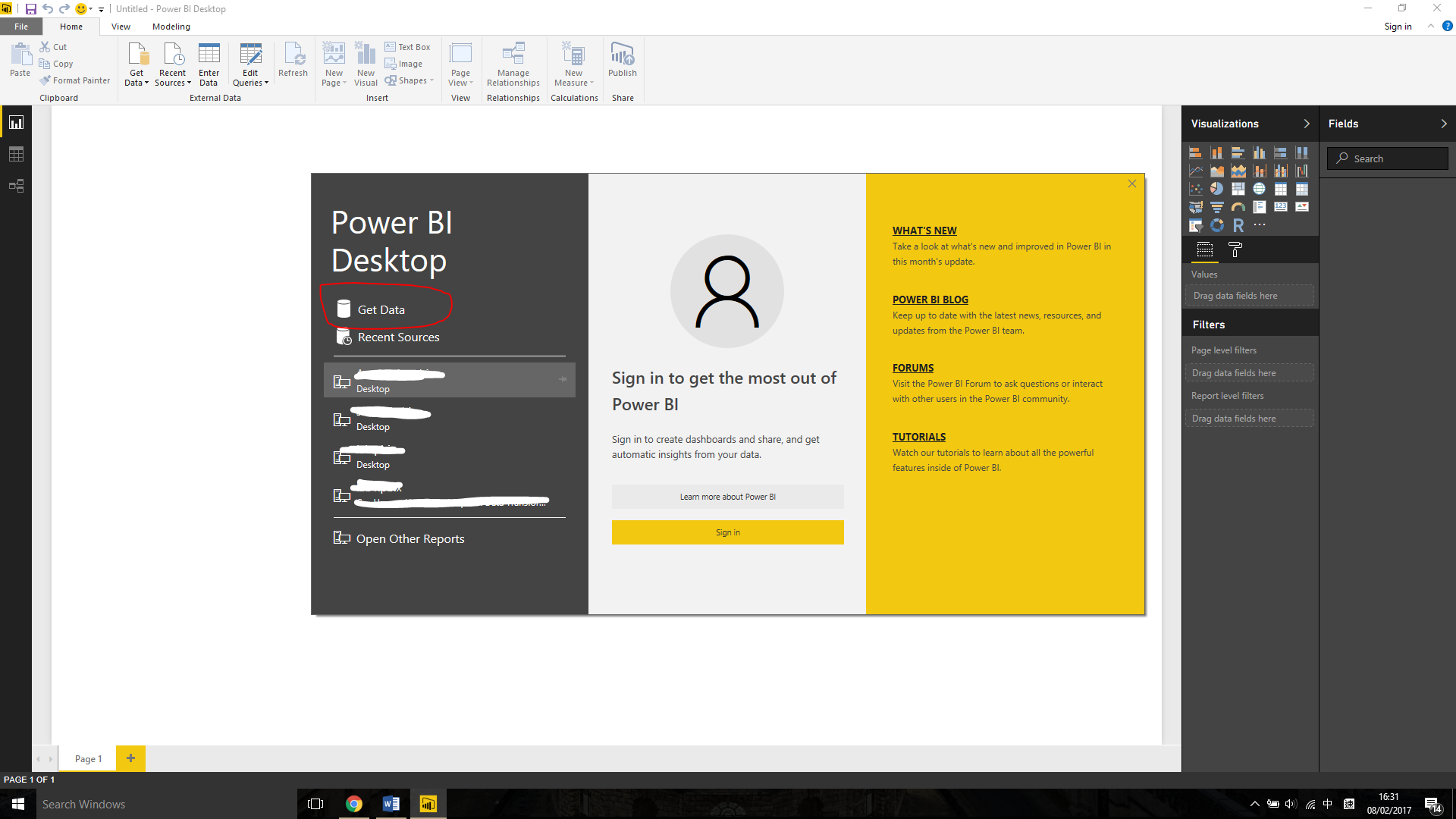Viewport: 1456px width, 819px height.
Task: Select the area chart visualization
Action: [1216, 171]
